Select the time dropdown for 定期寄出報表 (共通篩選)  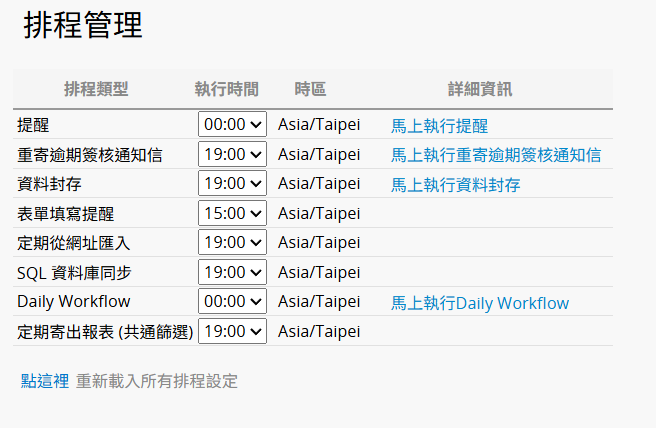point(232,331)
